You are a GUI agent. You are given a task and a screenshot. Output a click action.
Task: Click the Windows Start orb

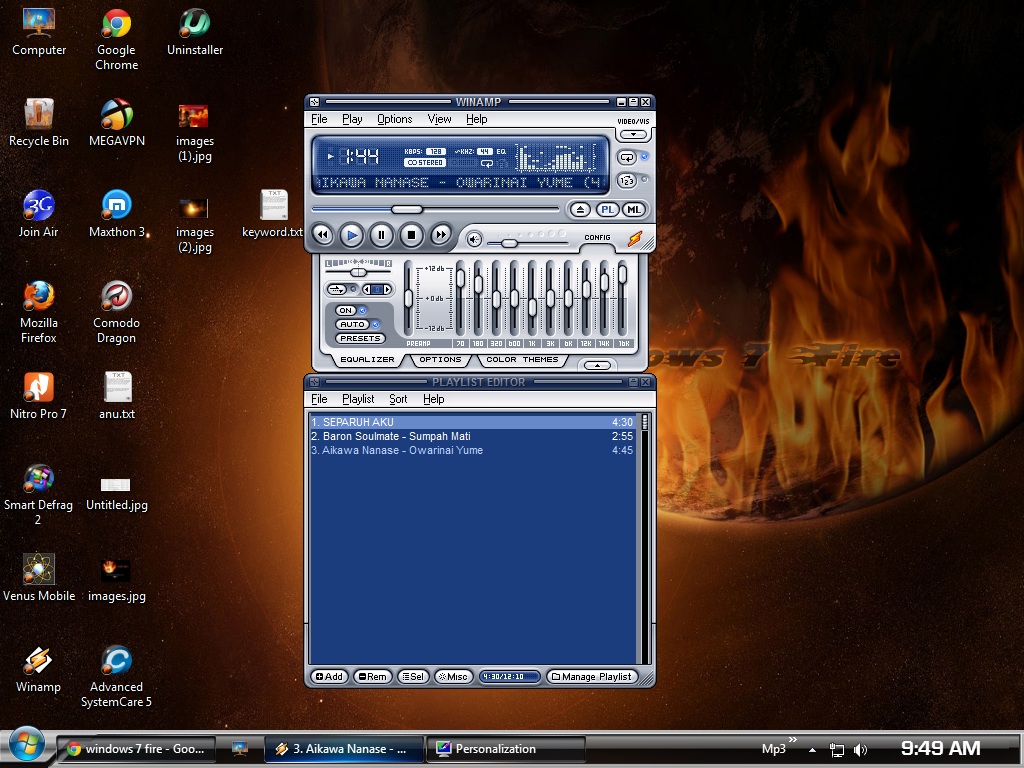tap(26, 744)
